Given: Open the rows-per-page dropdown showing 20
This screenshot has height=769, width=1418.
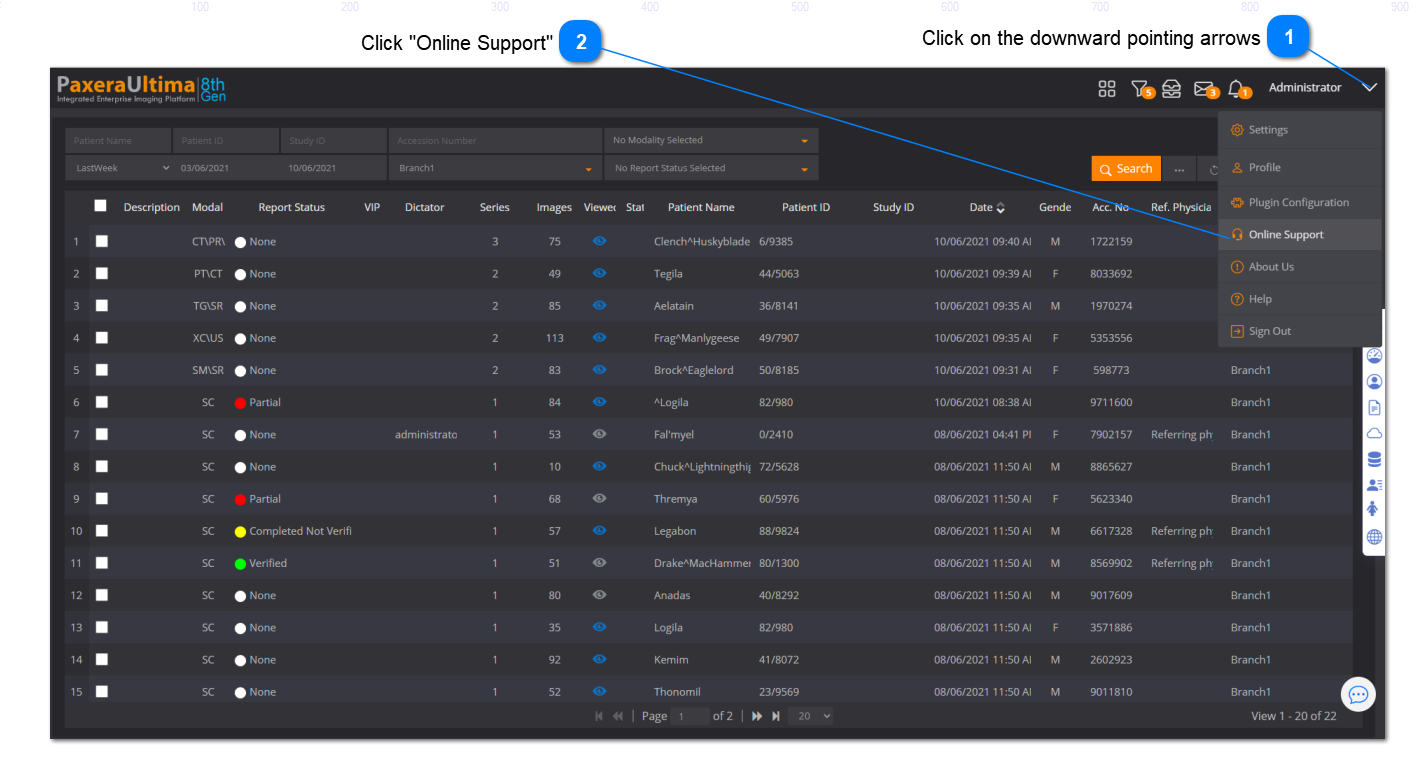Looking at the screenshot, I should (x=810, y=716).
